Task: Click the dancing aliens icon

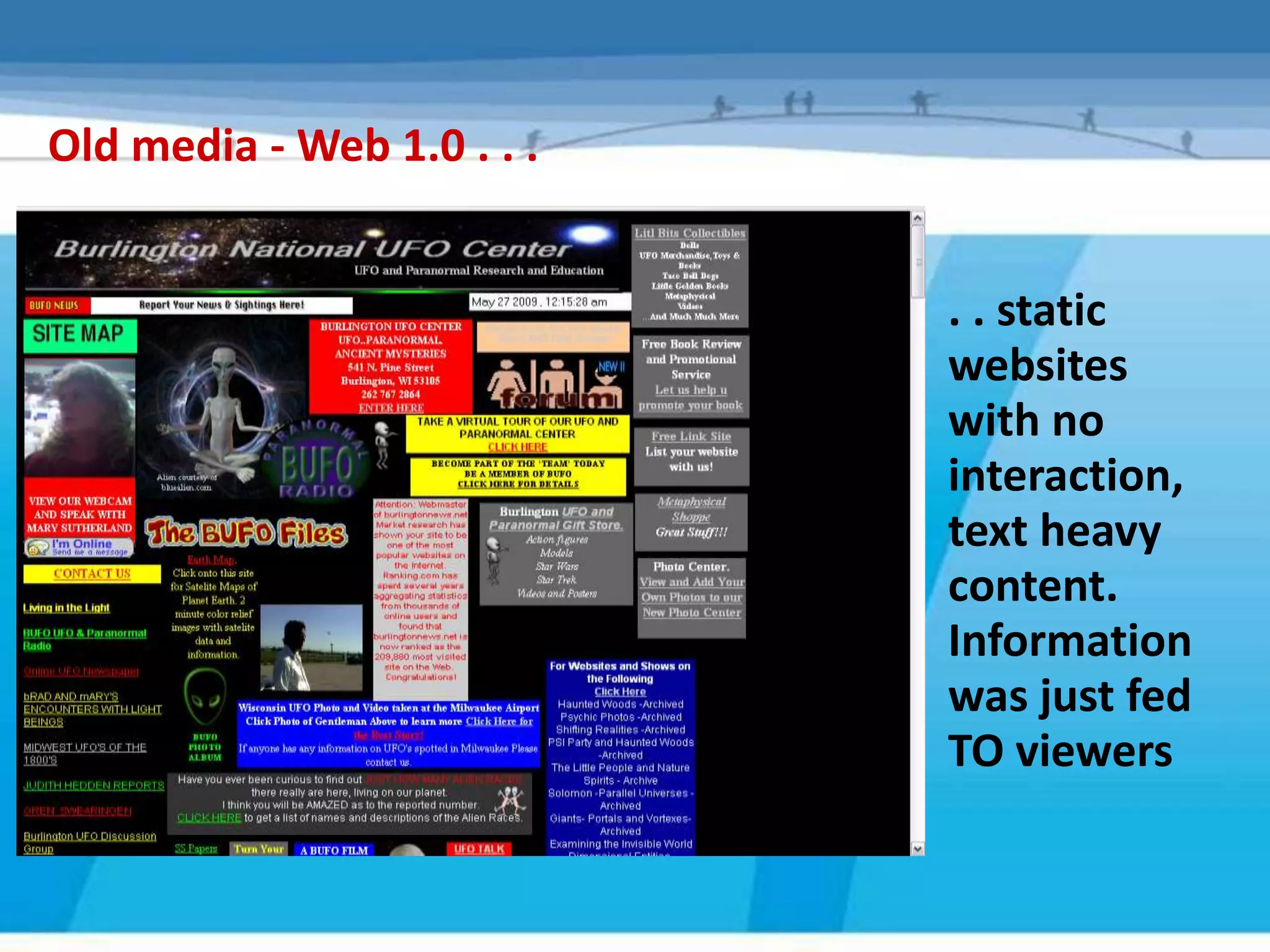Action: click(511, 800)
